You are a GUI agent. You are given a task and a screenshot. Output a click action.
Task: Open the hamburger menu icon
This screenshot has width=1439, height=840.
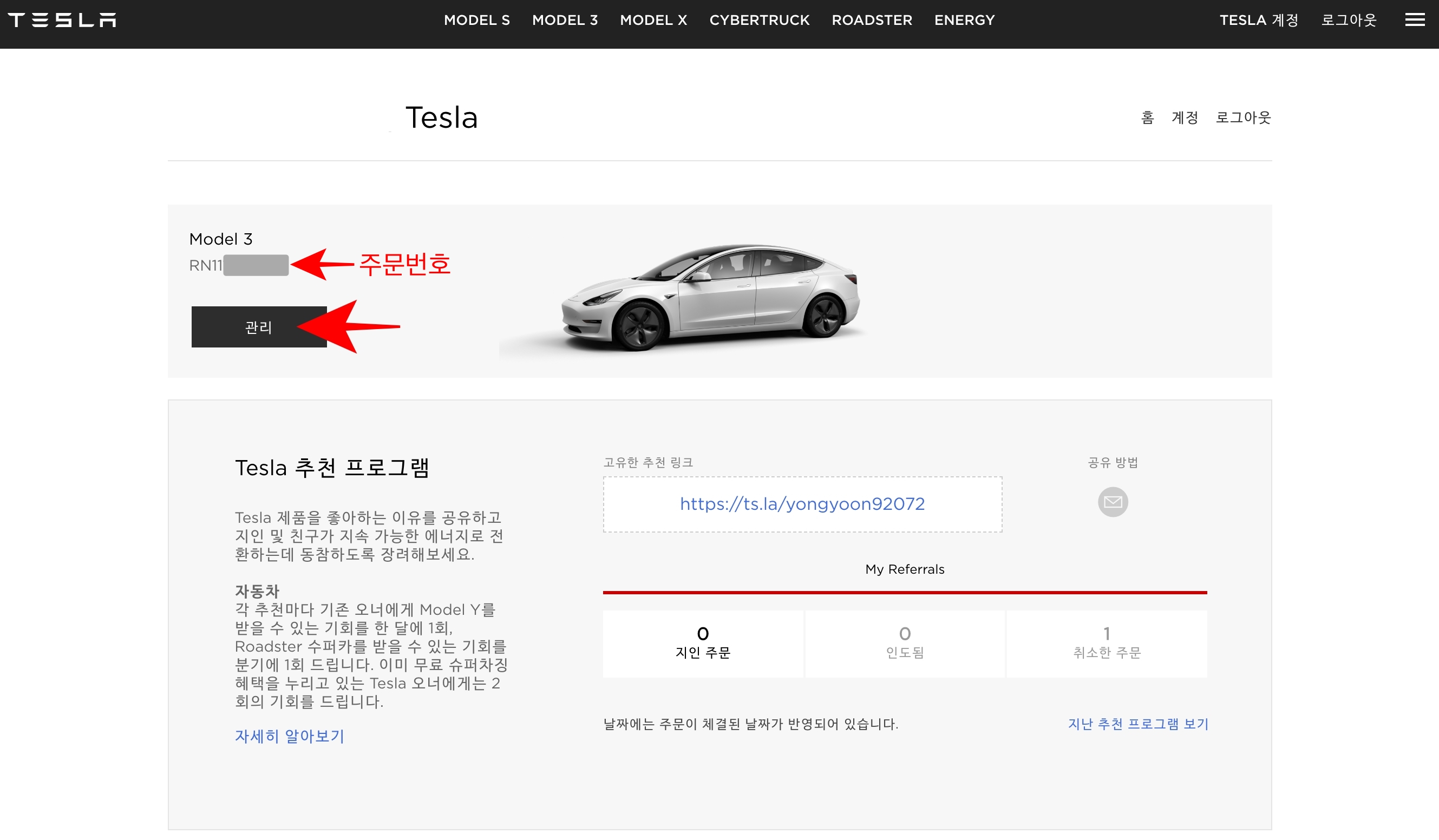click(x=1415, y=20)
